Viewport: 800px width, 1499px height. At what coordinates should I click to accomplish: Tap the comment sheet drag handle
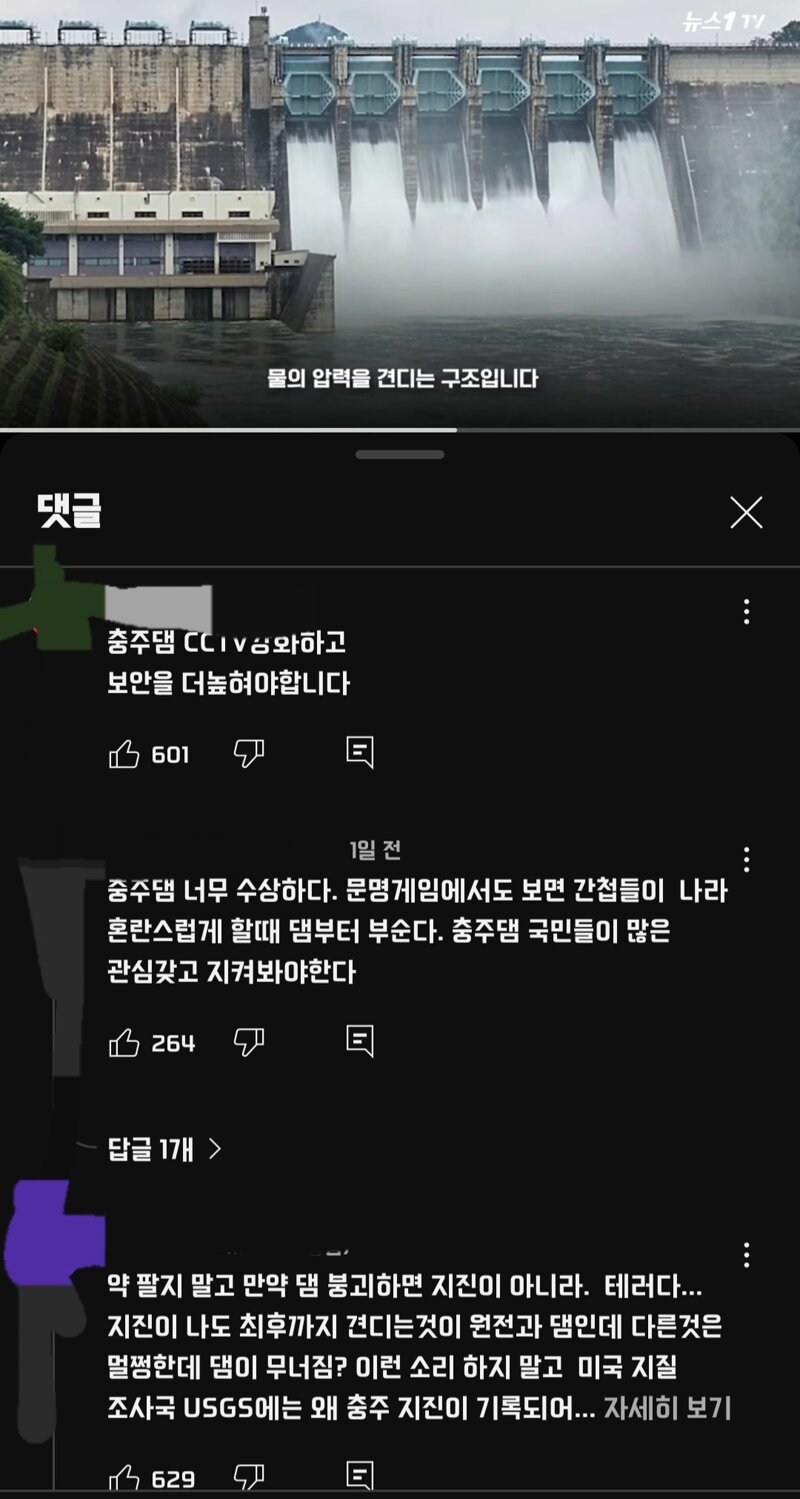point(400,455)
